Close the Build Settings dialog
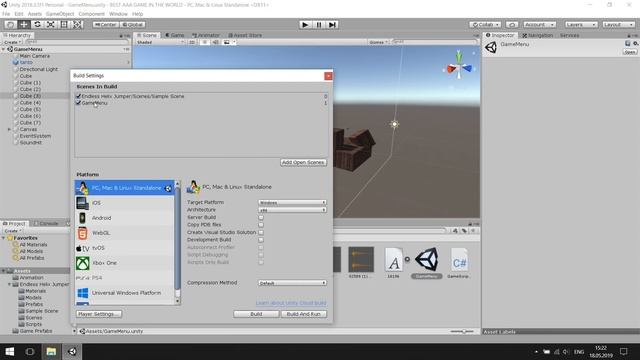Viewport: 640px width, 360px height. (328, 76)
